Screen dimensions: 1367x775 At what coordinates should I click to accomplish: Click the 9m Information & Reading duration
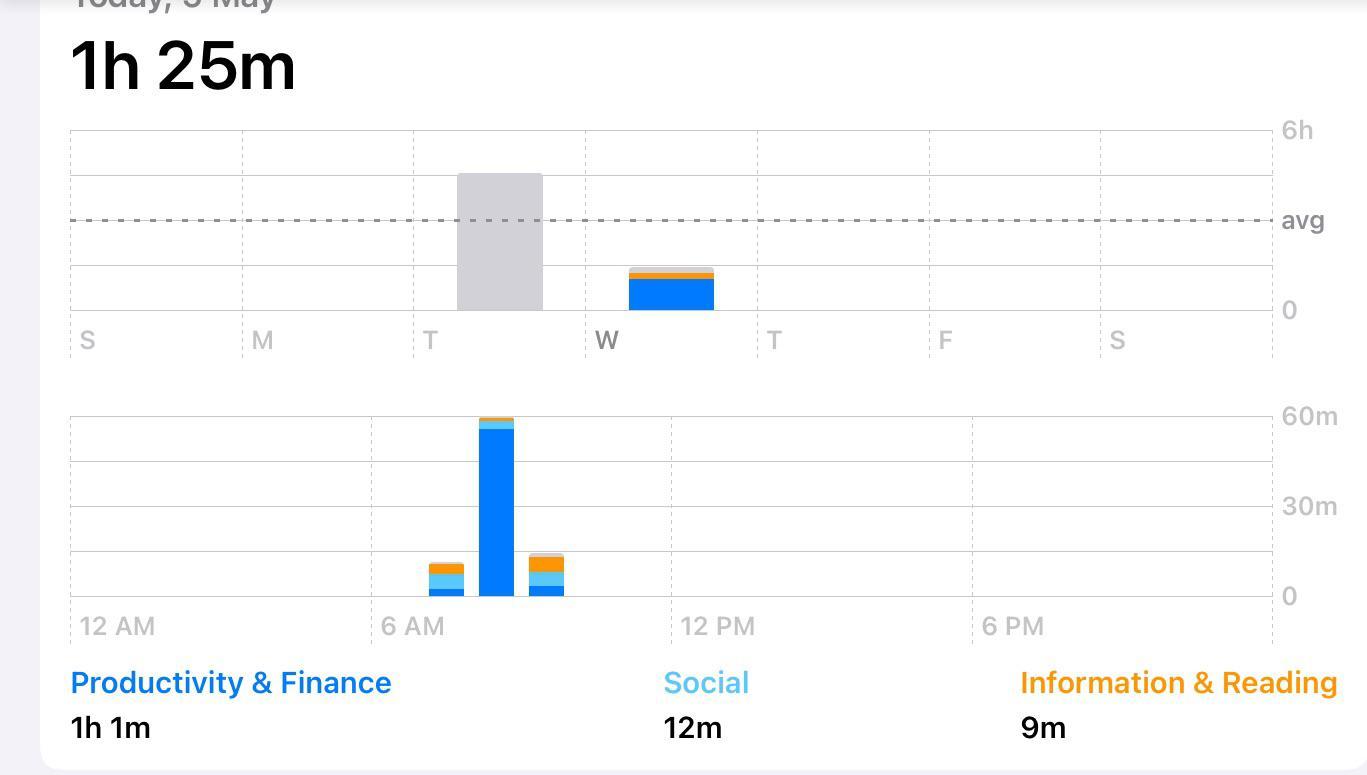1043,728
